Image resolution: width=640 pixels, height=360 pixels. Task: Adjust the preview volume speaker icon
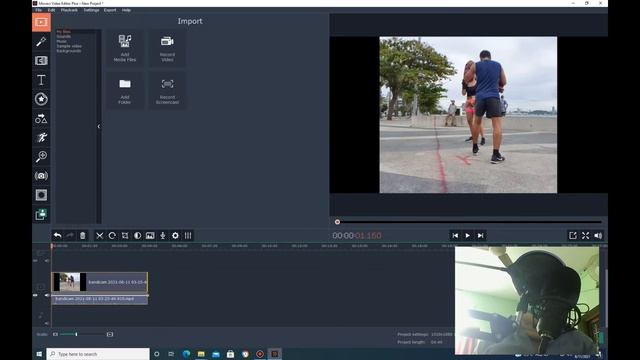598,236
